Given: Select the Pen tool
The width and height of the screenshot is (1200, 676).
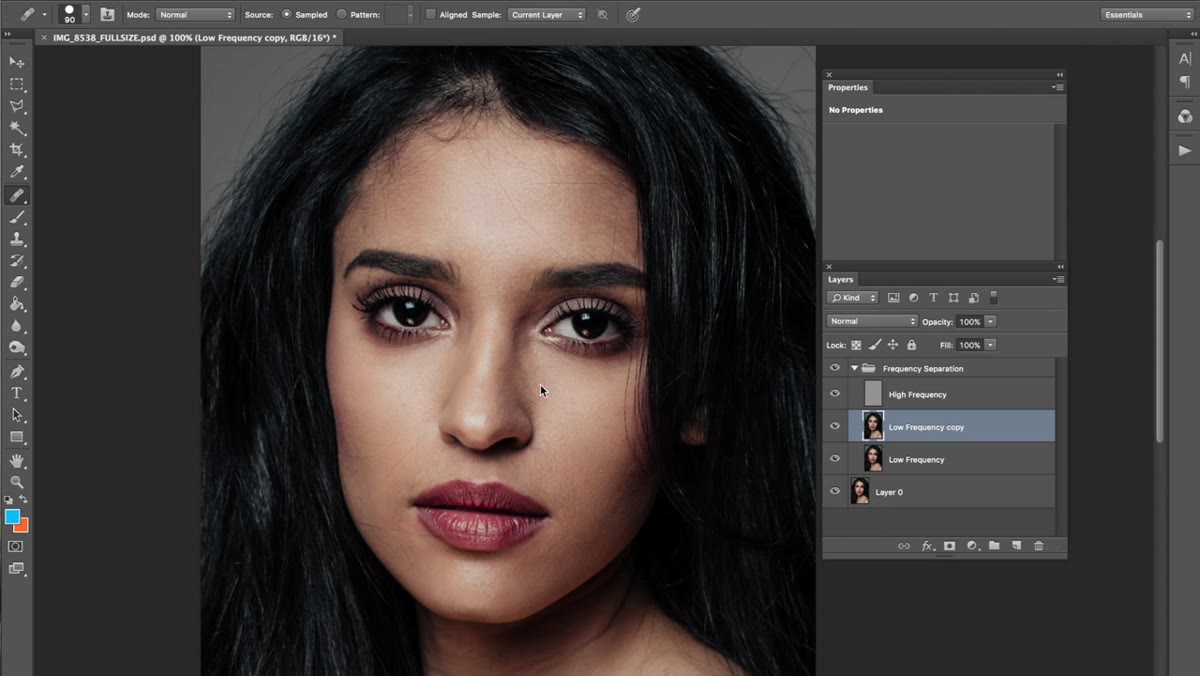Looking at the screenshot, I should pos(17,372).
